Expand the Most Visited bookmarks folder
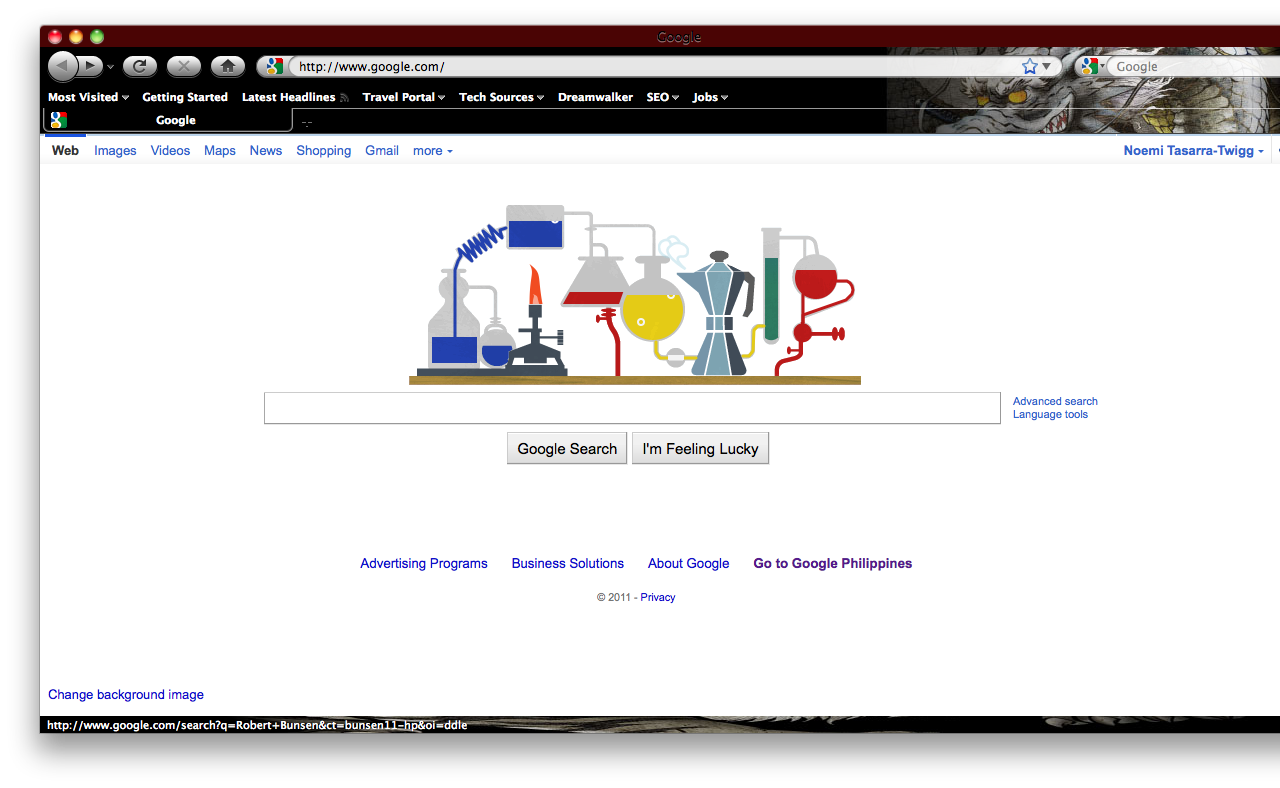 pyautogui.click(x=89, y=97)
